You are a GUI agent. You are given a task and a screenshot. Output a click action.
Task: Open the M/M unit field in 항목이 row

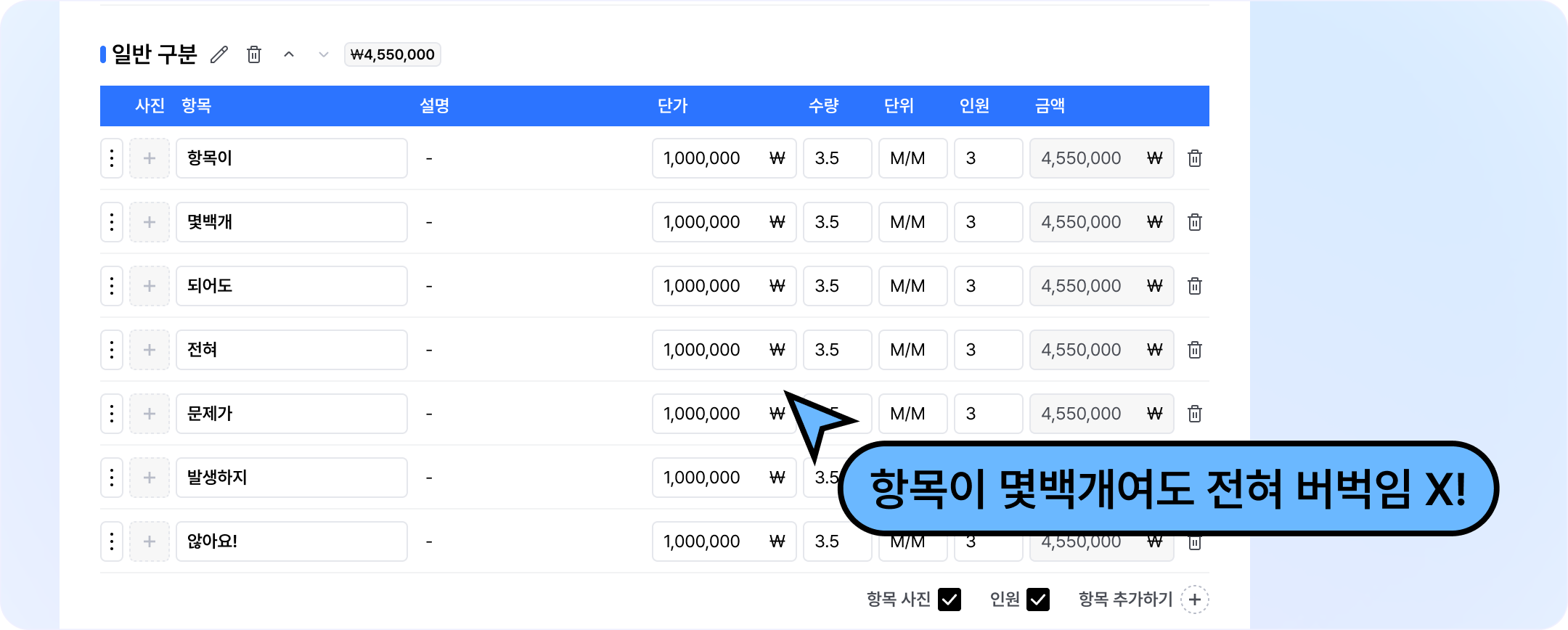coord(912,158)
